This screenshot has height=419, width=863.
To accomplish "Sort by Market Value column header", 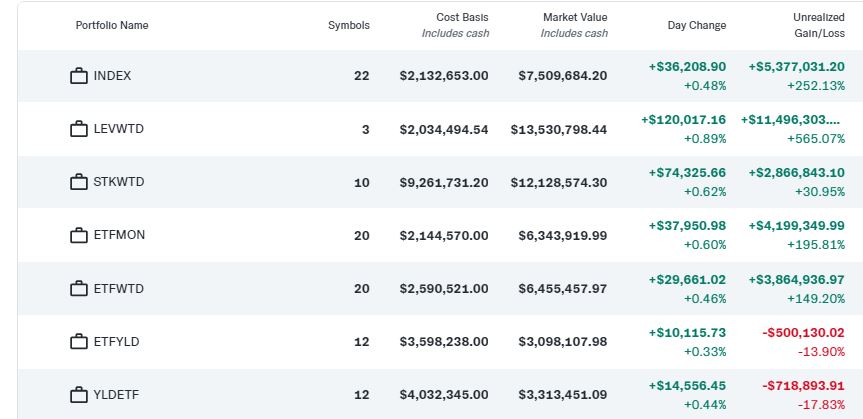I will [x=574, y=17].
